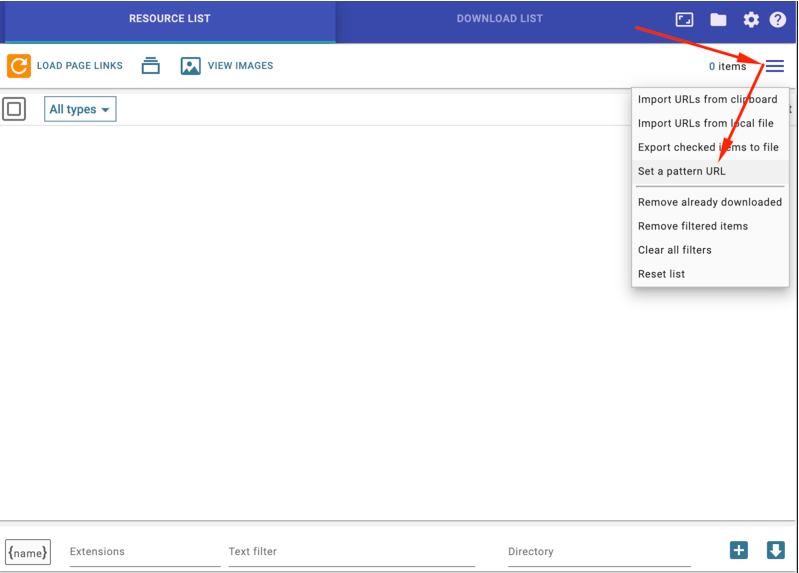Select Remove already downloaded
This screenshot has height=573, width=799.
710,202
